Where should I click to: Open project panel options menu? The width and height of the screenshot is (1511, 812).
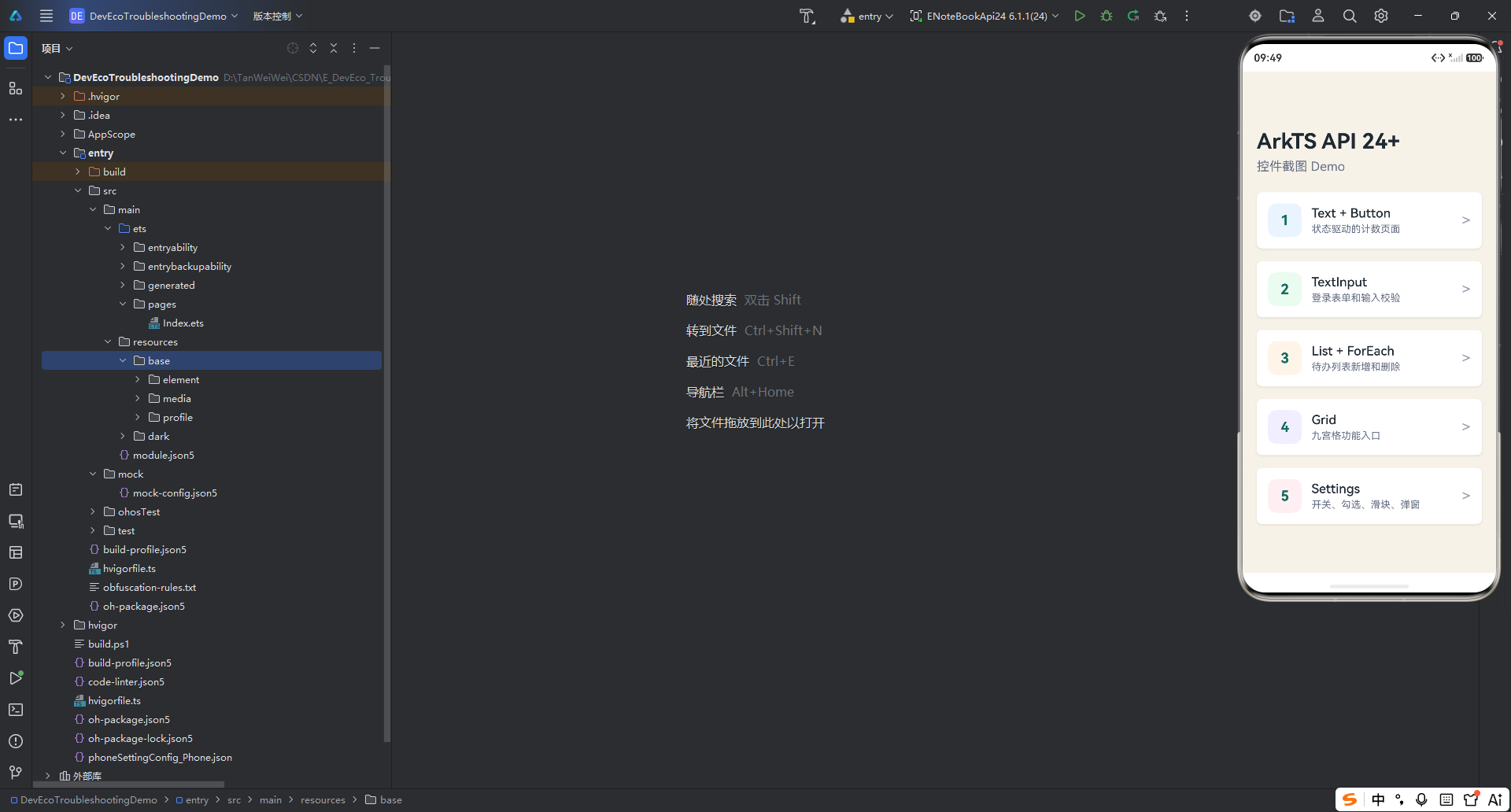[354, 48]
